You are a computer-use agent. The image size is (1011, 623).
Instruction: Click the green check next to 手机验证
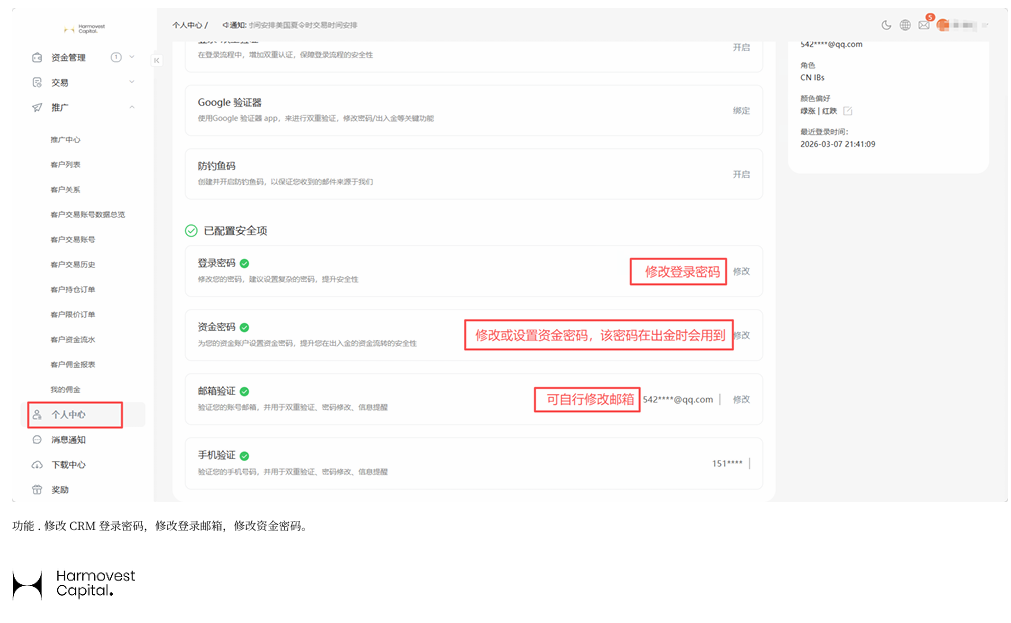point(244,455)
